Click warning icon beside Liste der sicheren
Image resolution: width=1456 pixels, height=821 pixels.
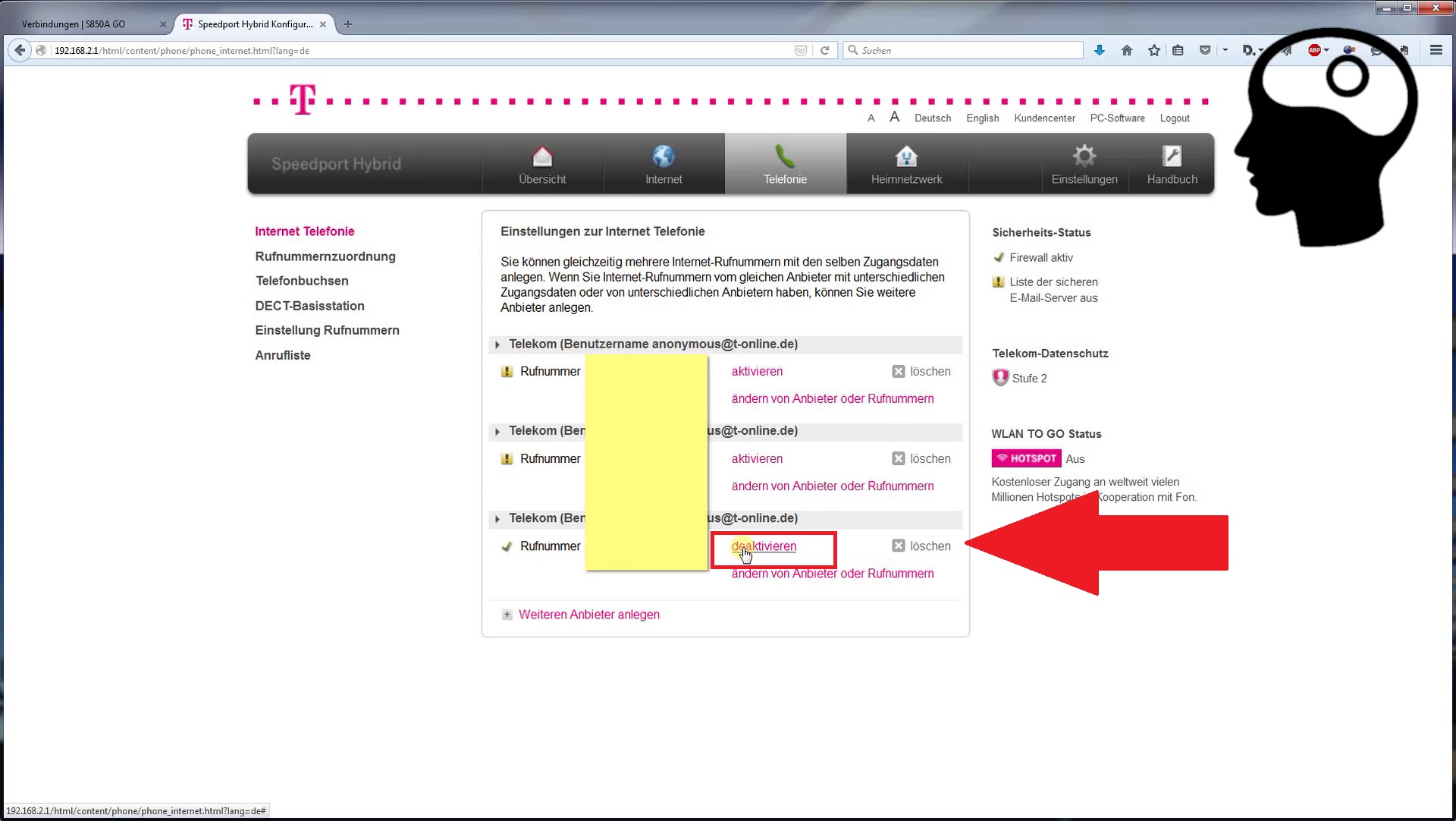(x=999, y=282)
